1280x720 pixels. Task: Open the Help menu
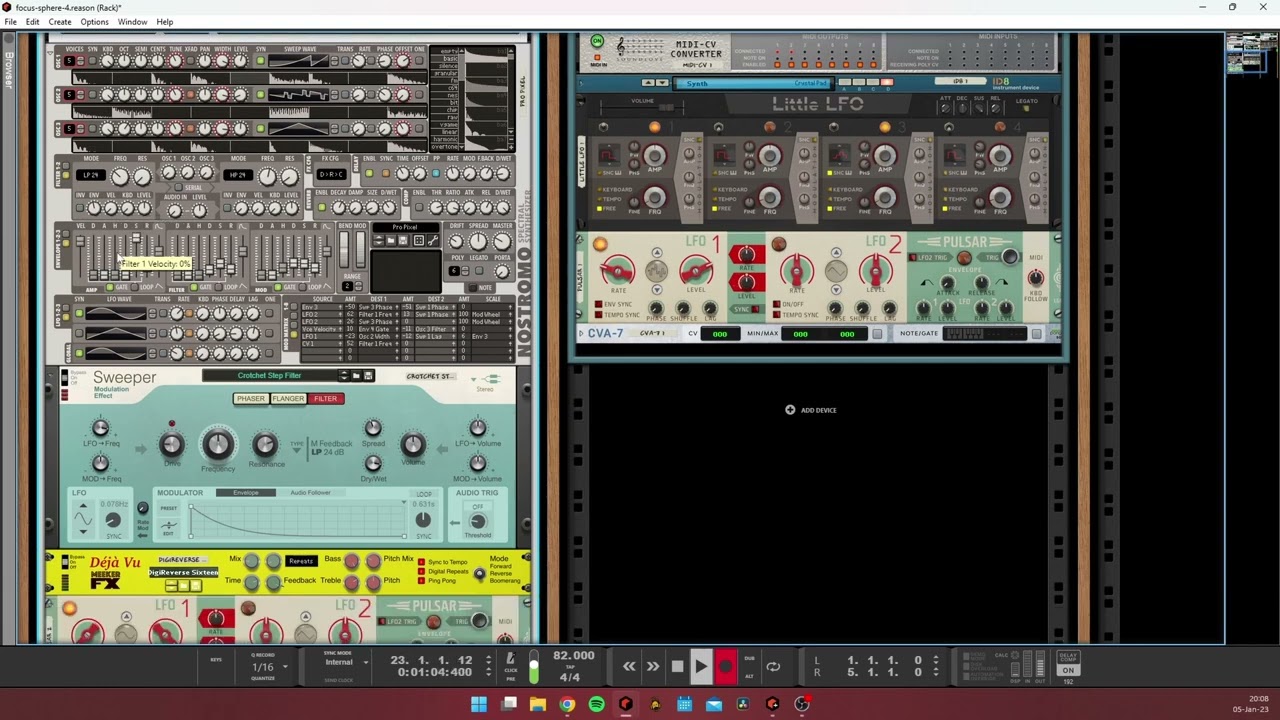point(164,22)
